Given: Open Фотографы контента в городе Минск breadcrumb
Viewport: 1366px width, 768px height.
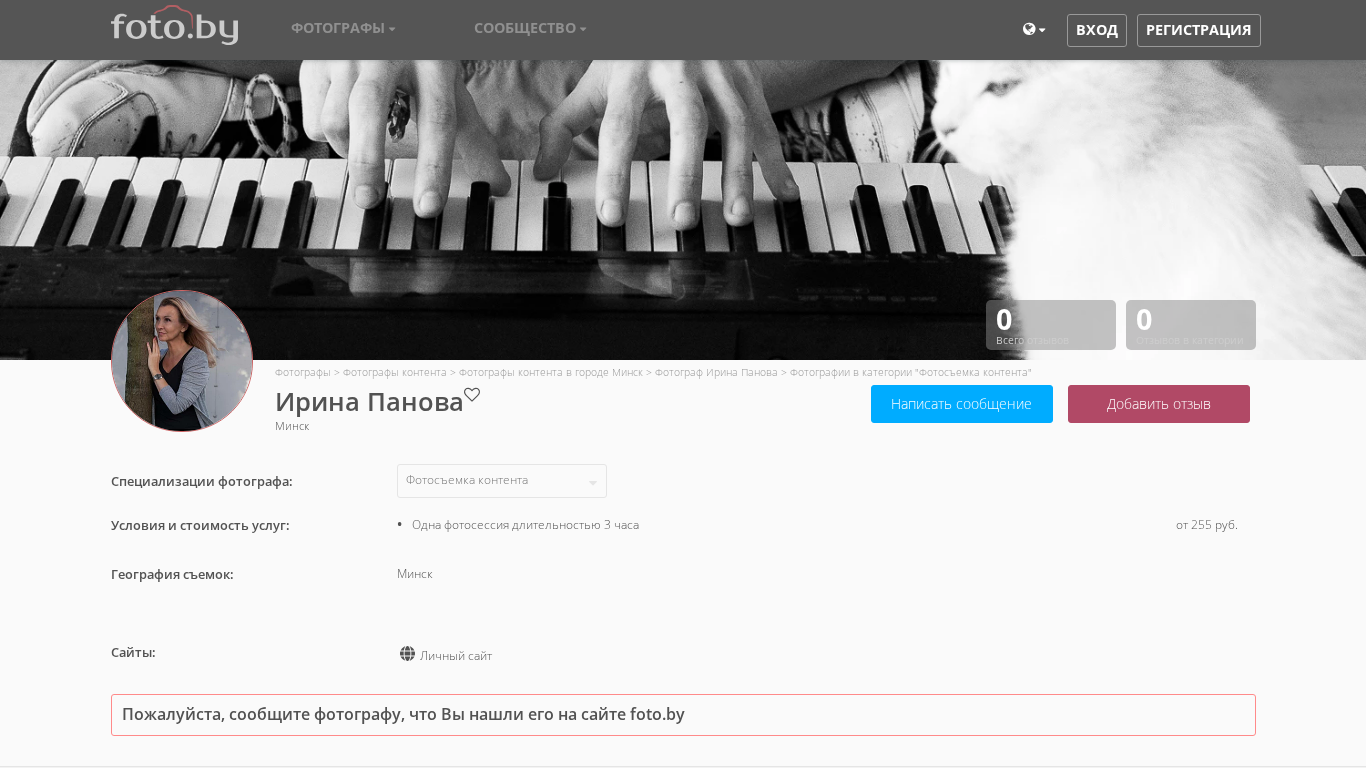Looking at the screenshot, I should 551,372.
